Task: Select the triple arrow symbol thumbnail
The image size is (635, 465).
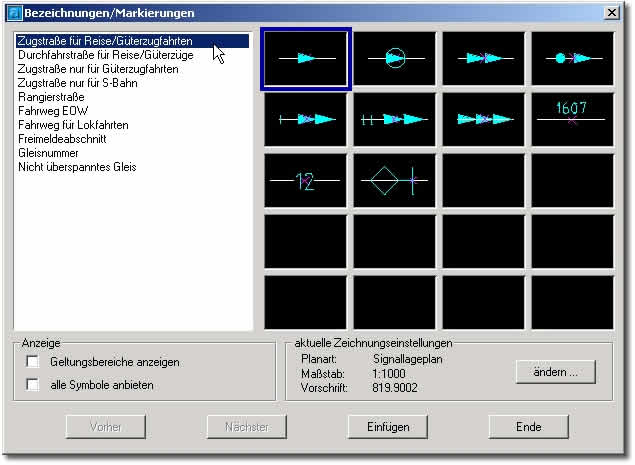Action: [x=484, y=119]
